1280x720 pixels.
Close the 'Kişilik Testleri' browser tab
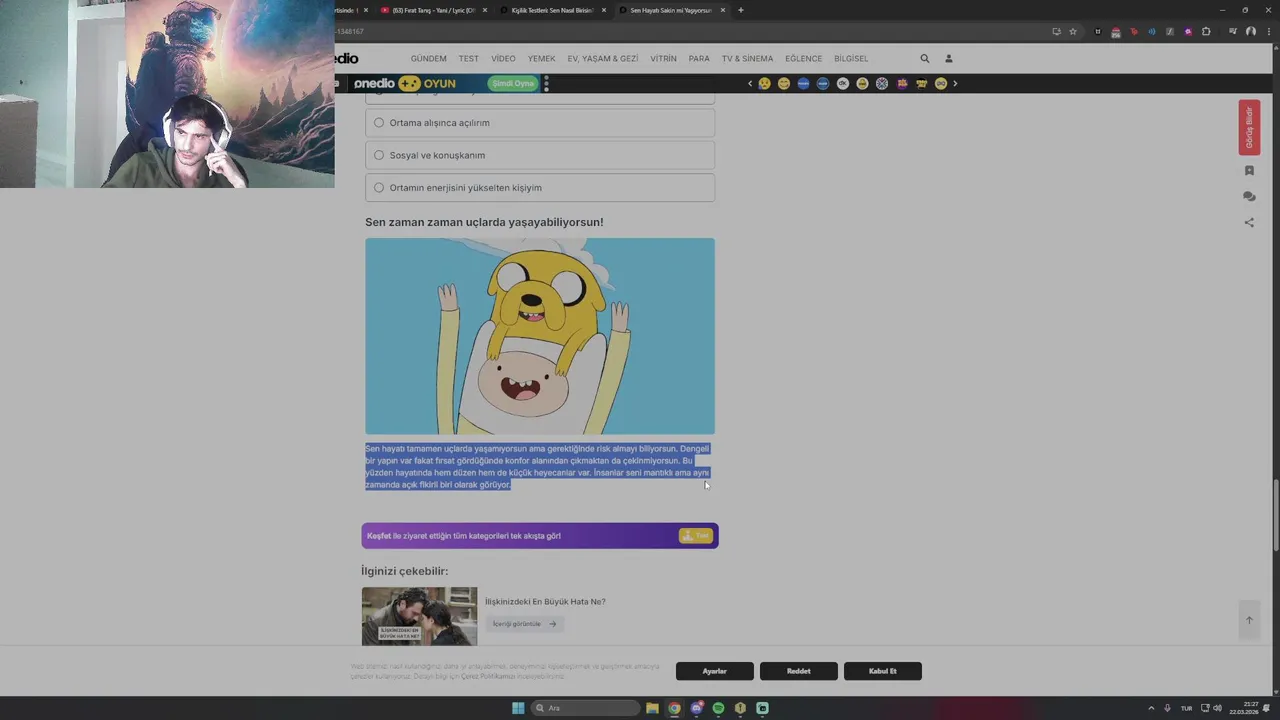[x=604, y=10]
